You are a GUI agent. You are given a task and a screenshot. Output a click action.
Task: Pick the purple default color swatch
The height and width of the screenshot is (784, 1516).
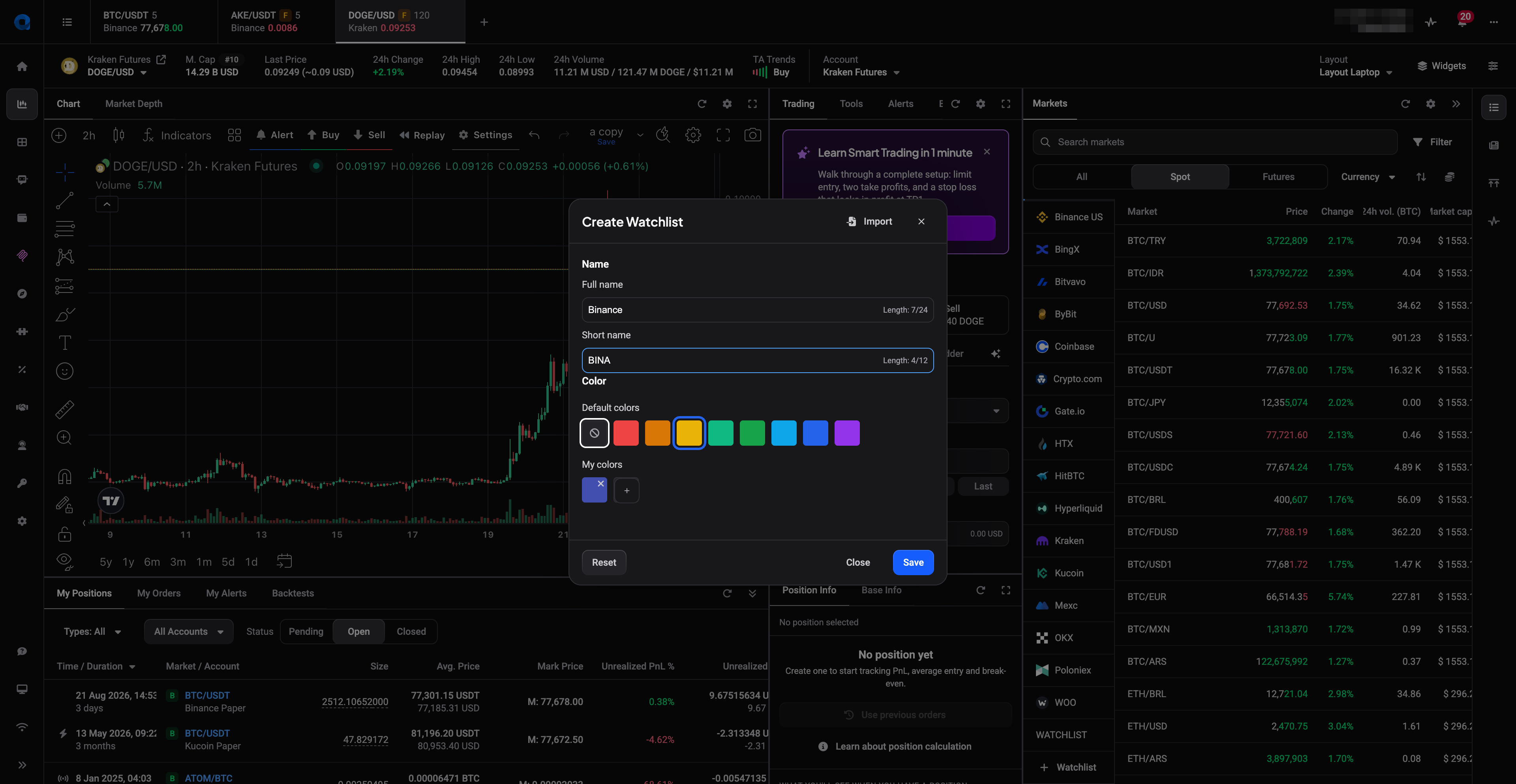tap(847, 433)
